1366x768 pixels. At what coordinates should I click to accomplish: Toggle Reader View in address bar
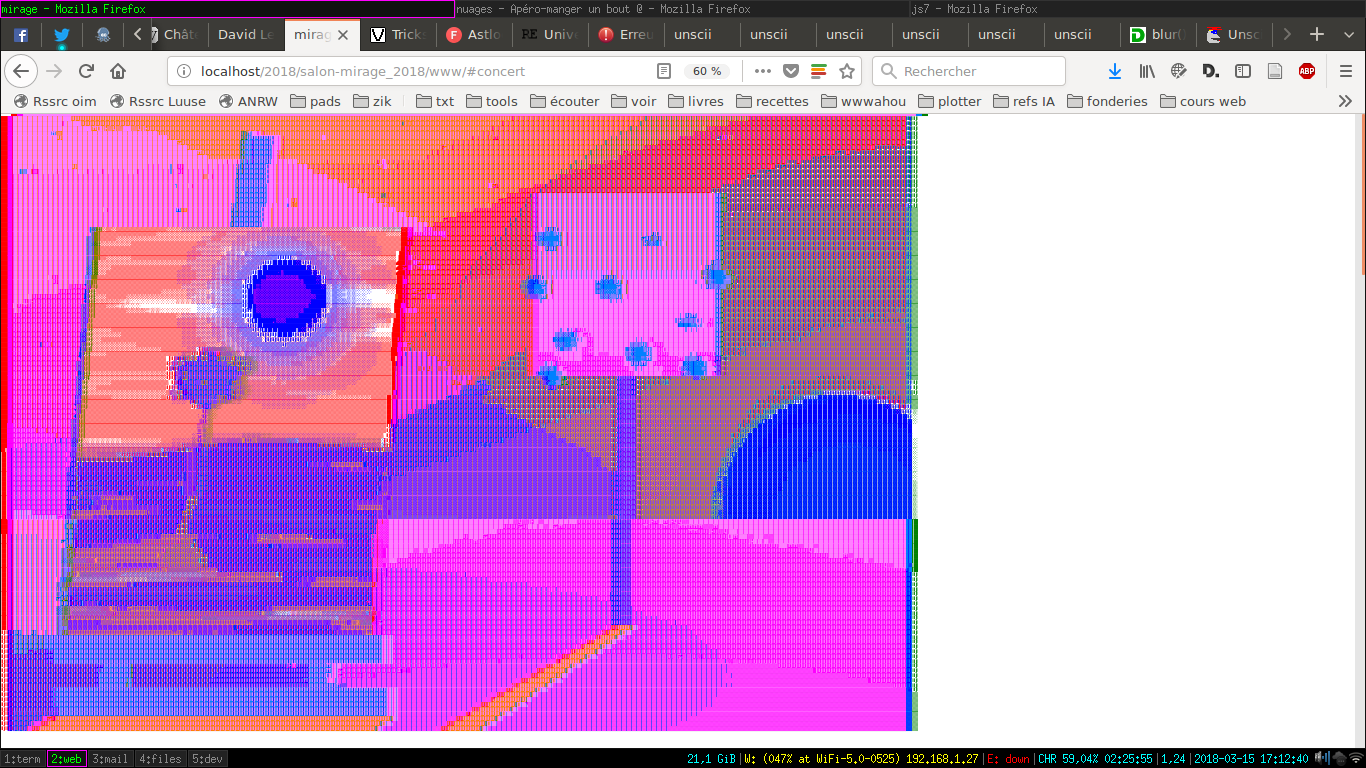click(664, 71)
